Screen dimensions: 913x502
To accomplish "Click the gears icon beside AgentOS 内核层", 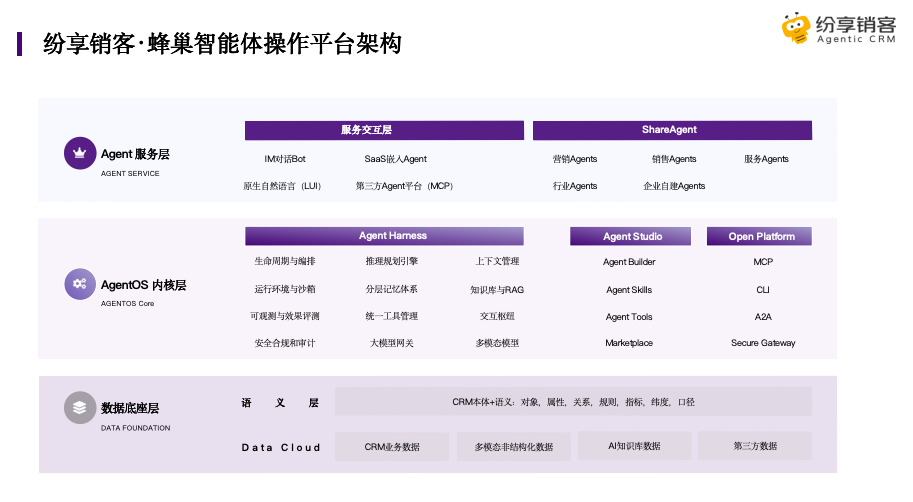I will pyautogui.click(x=80, y=284).
